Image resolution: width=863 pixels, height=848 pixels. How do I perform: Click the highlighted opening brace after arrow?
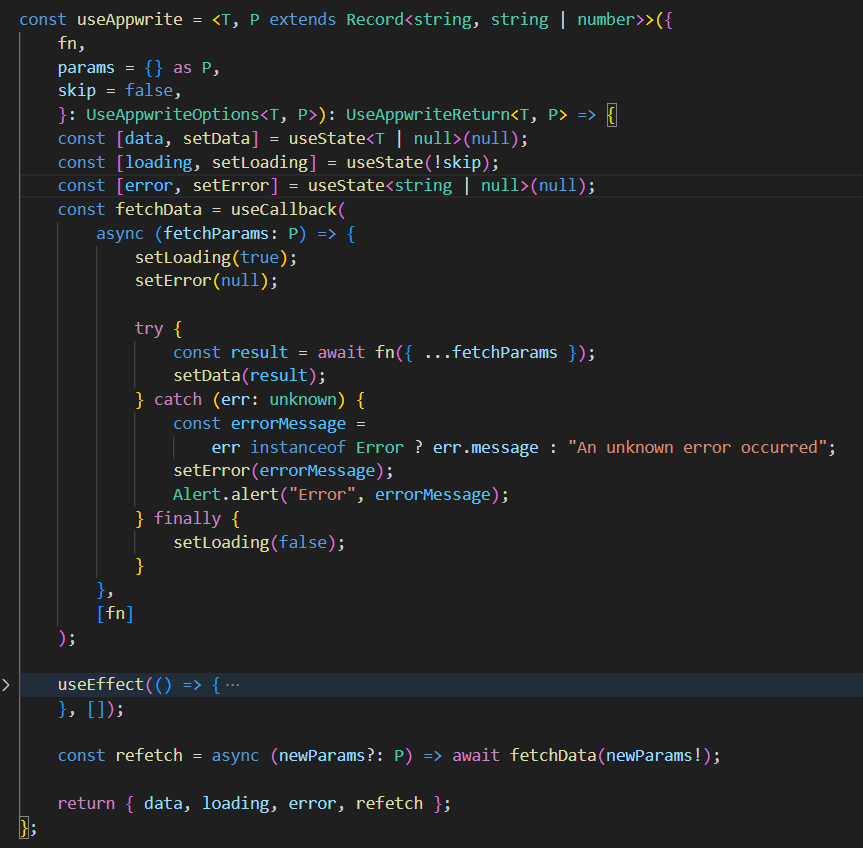611,115
